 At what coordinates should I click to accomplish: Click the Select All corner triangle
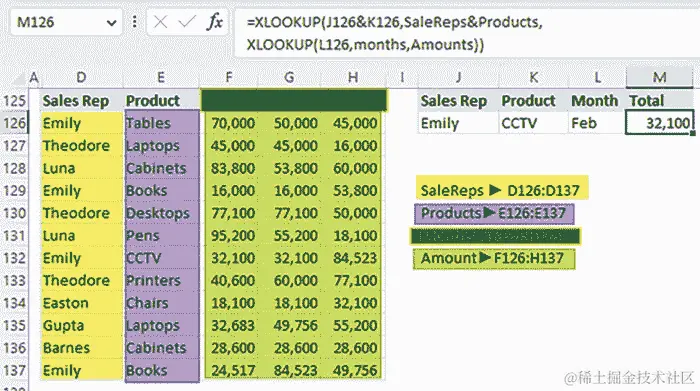[20, 79]
